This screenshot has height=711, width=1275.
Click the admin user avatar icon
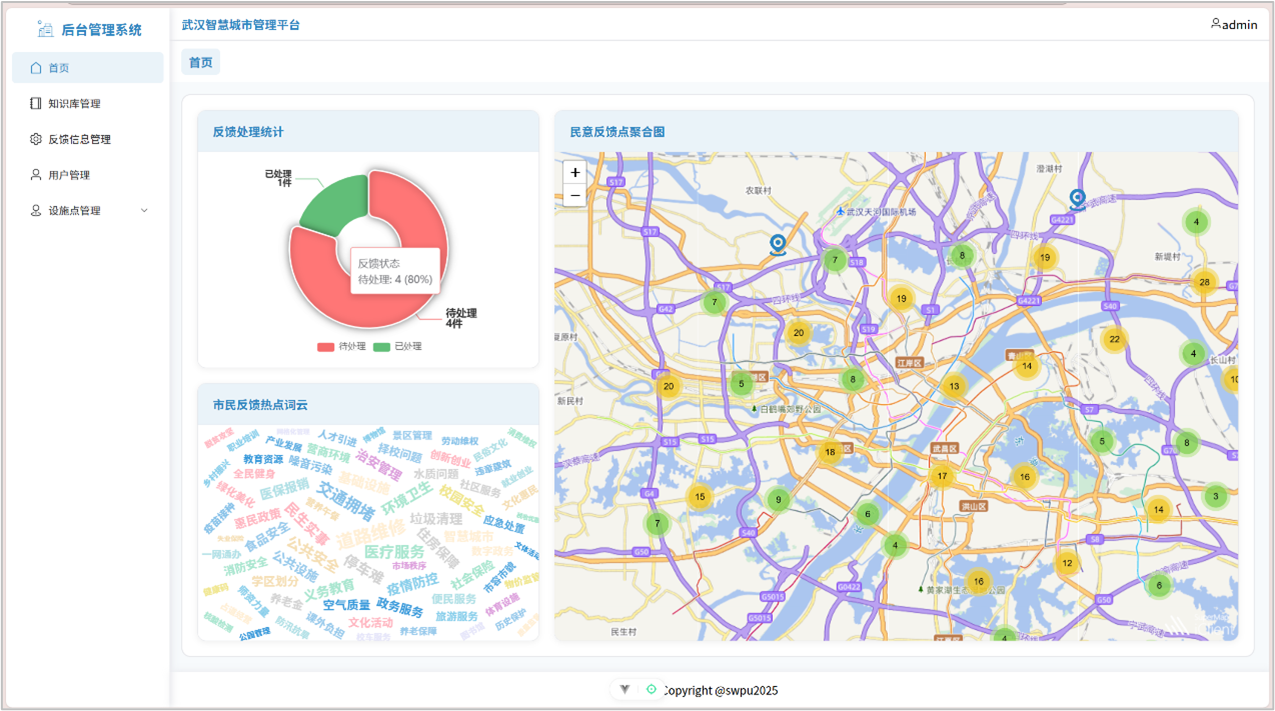(x=1215, y=24)
